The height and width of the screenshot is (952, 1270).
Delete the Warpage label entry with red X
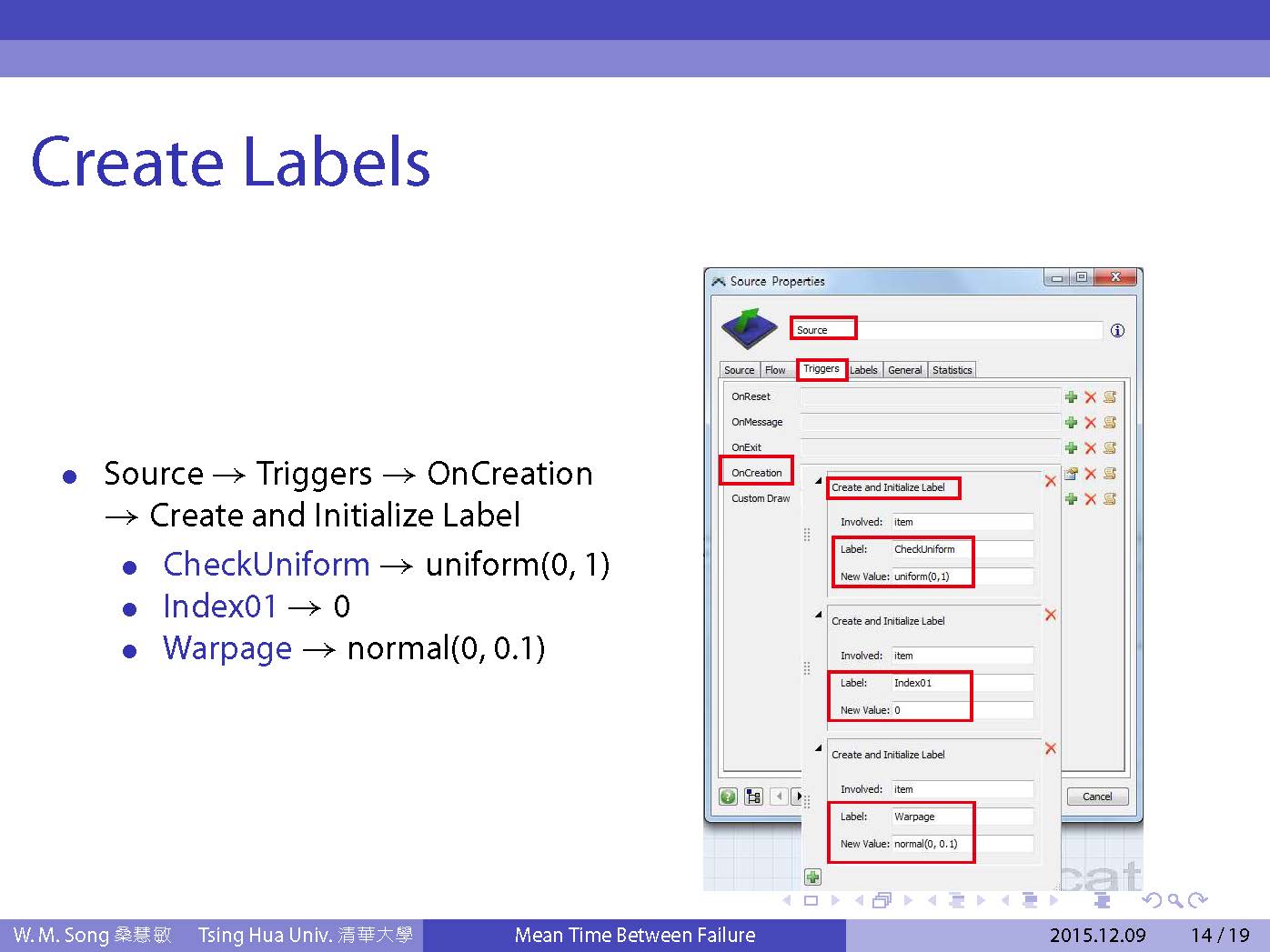click(1051, 748)
